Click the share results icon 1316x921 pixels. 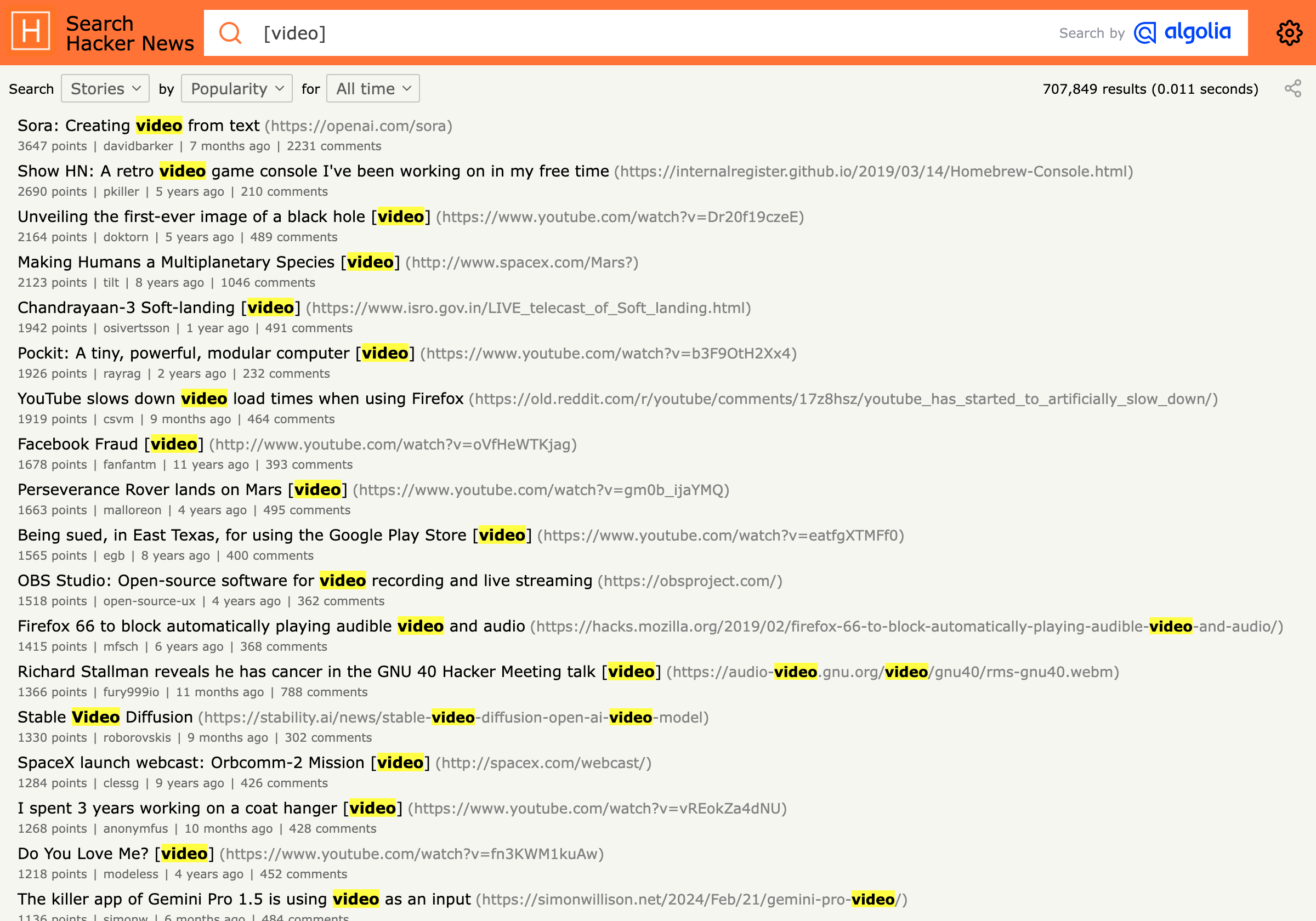[1292, 89]
